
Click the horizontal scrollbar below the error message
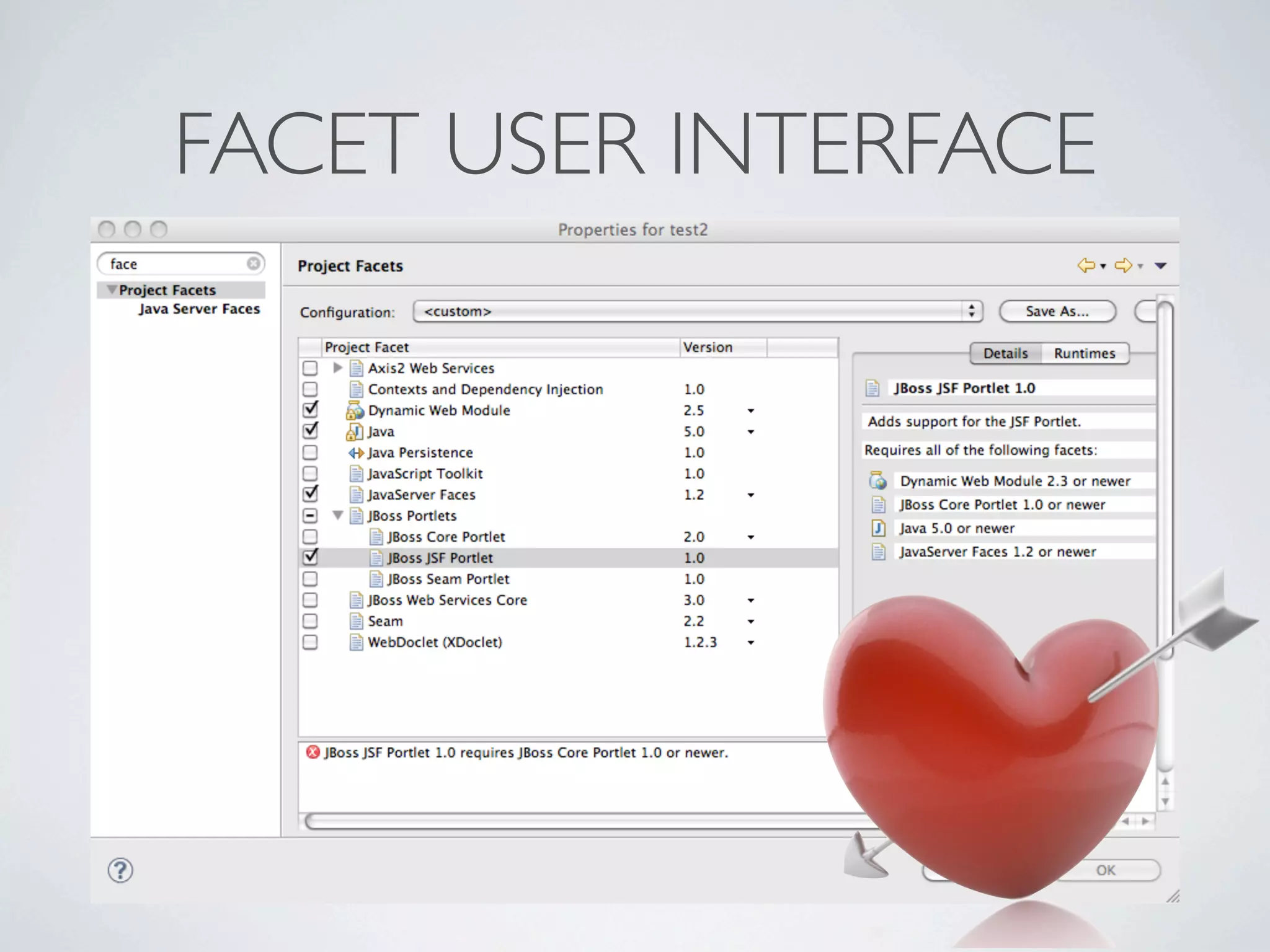point(558,822)
